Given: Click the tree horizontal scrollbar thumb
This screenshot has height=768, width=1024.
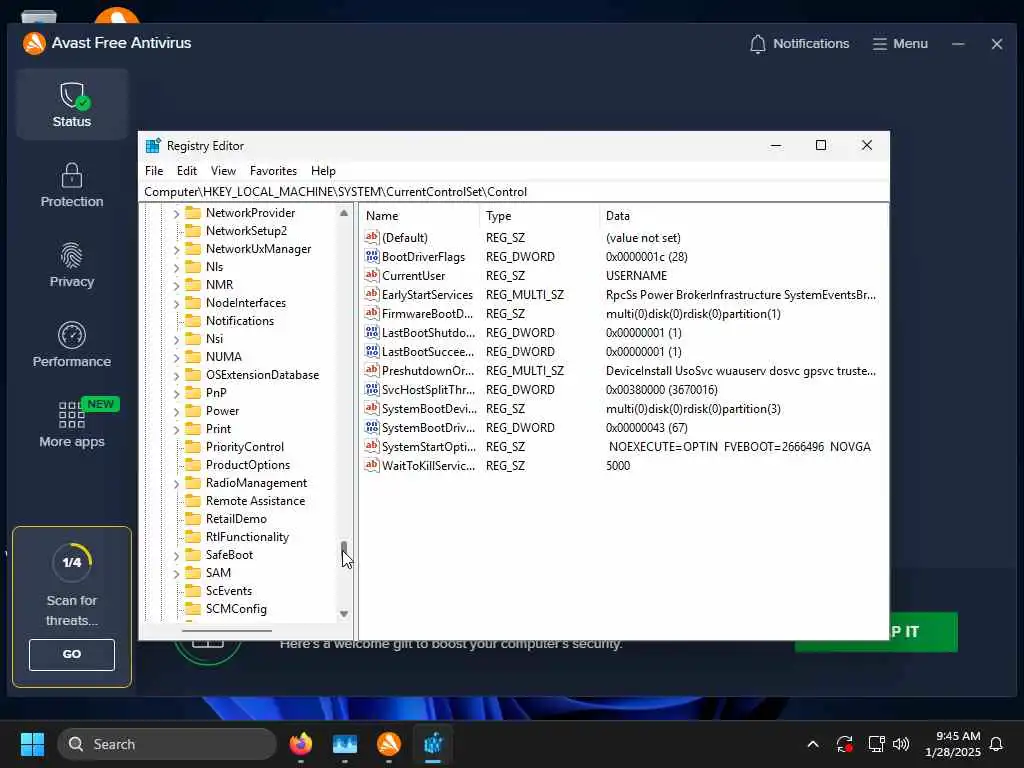Looking at the screenshot, I should 227,631.
